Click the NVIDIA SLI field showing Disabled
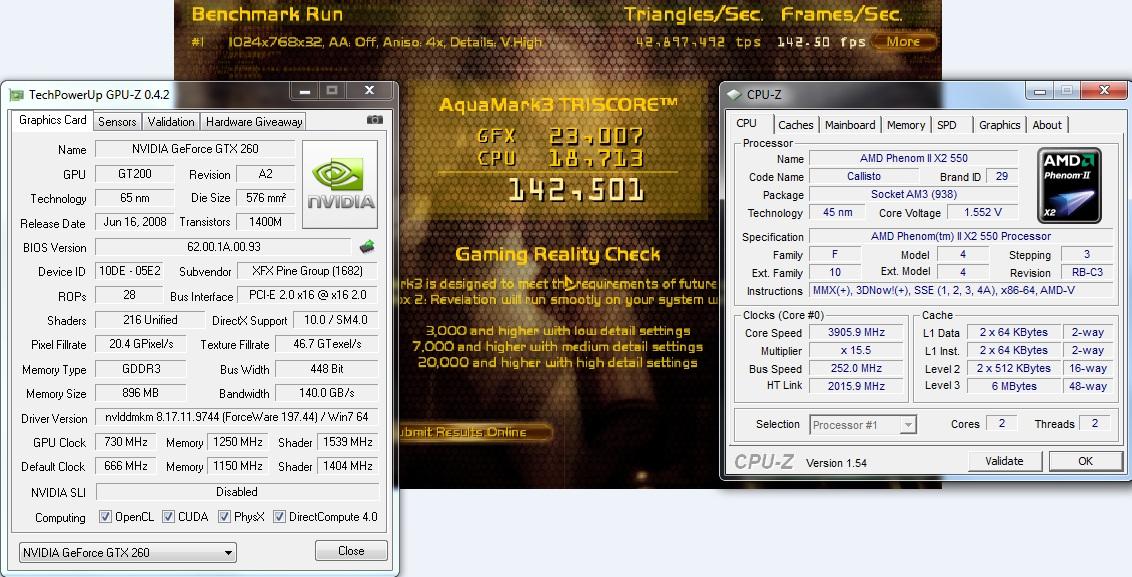The width and height of the screenshot is (1132, 577). (237, 492)
